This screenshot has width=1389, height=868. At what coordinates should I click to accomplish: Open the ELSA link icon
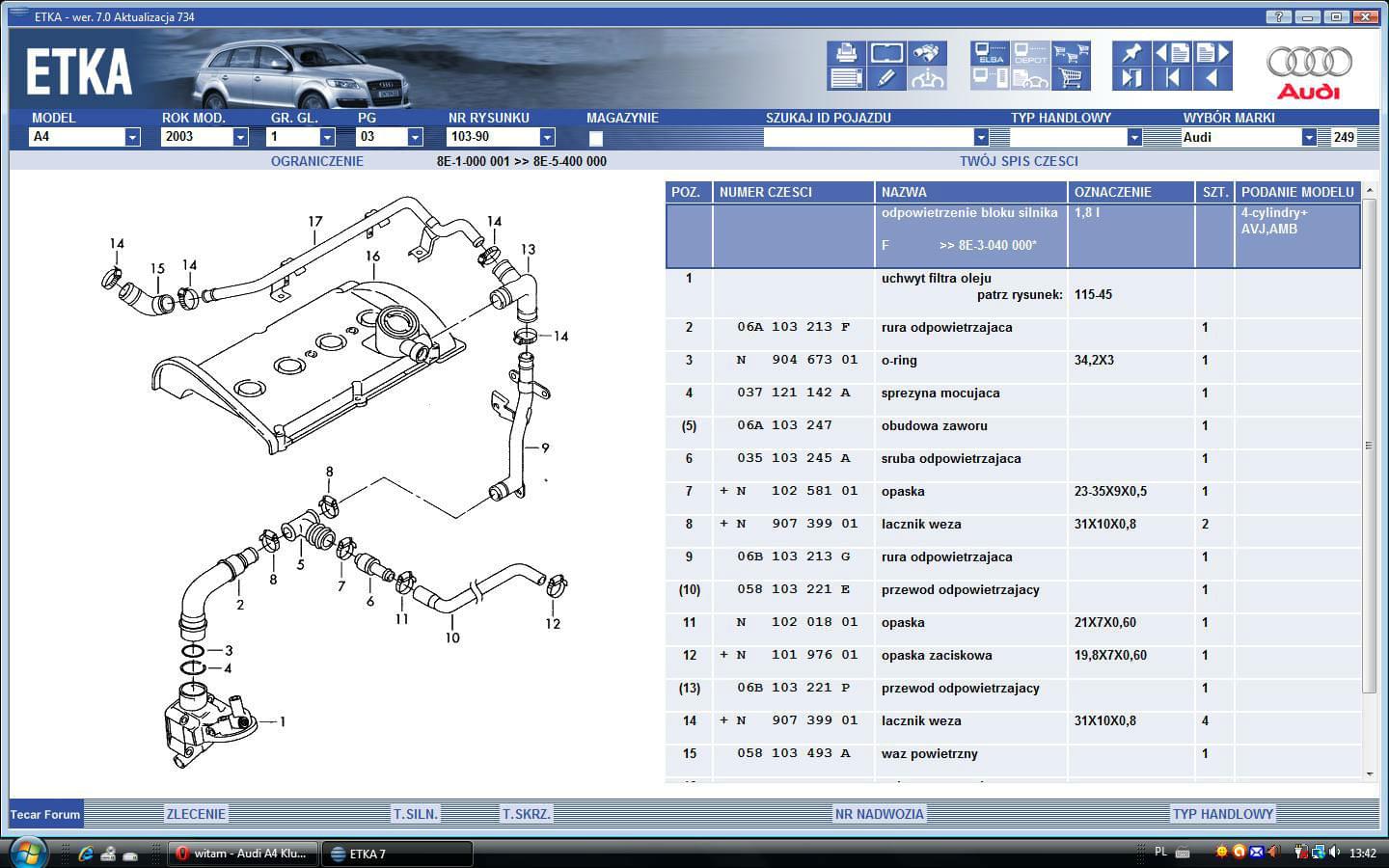click(991, 52)
